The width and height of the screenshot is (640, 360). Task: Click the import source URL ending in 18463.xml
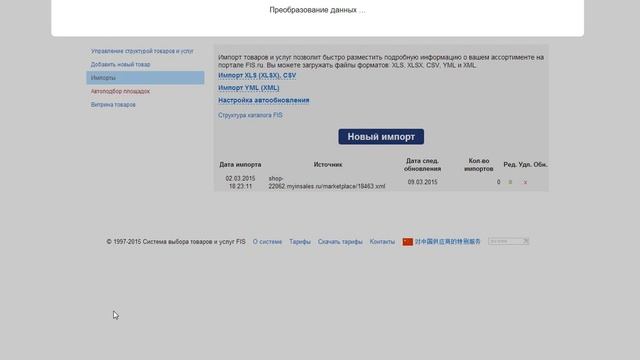pyautogui.click(x=327, y=182)
